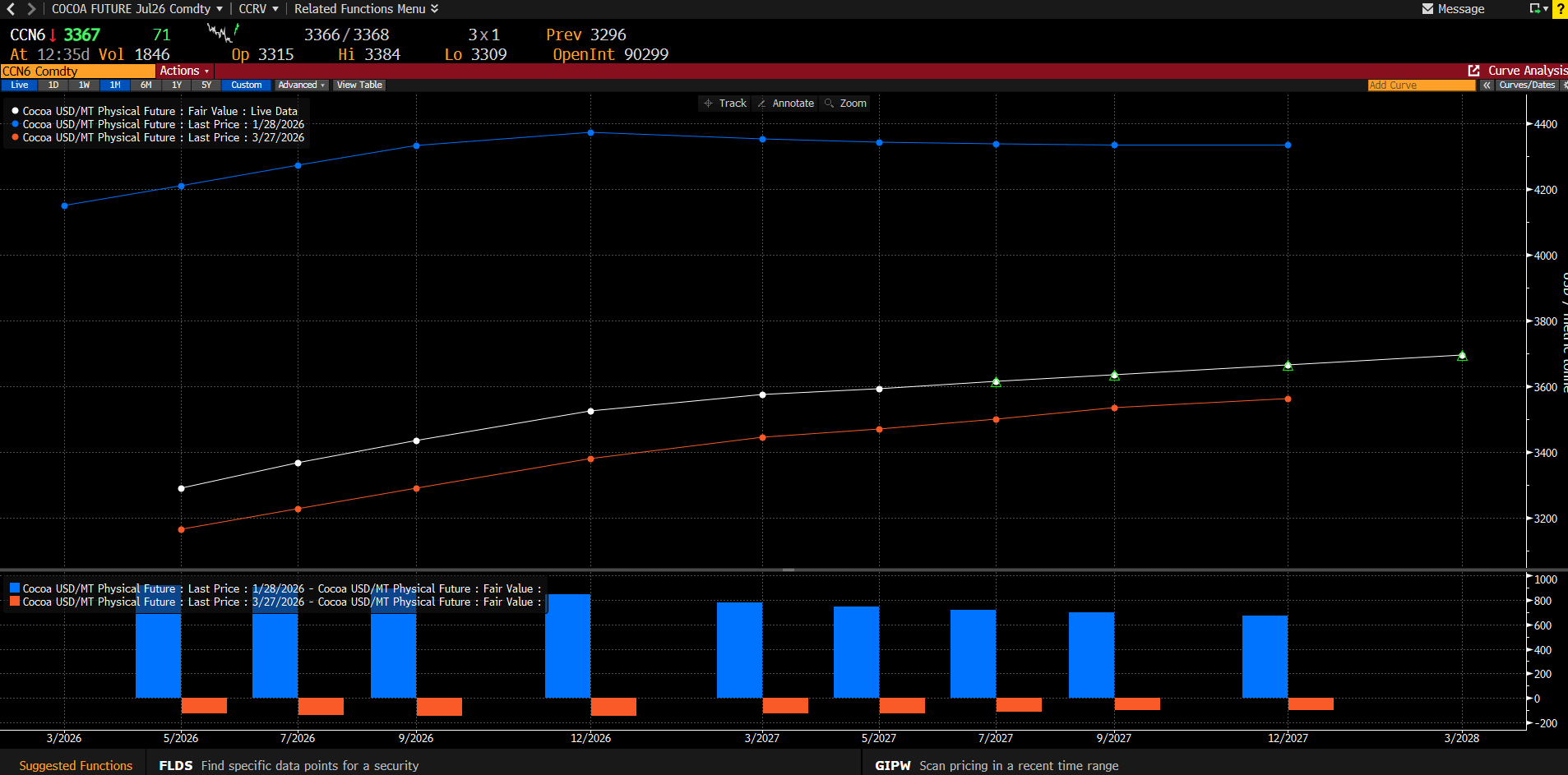Click the forward navigation arrow
1568x775 pixels.
pyautogui.click(x=31, y=9)
